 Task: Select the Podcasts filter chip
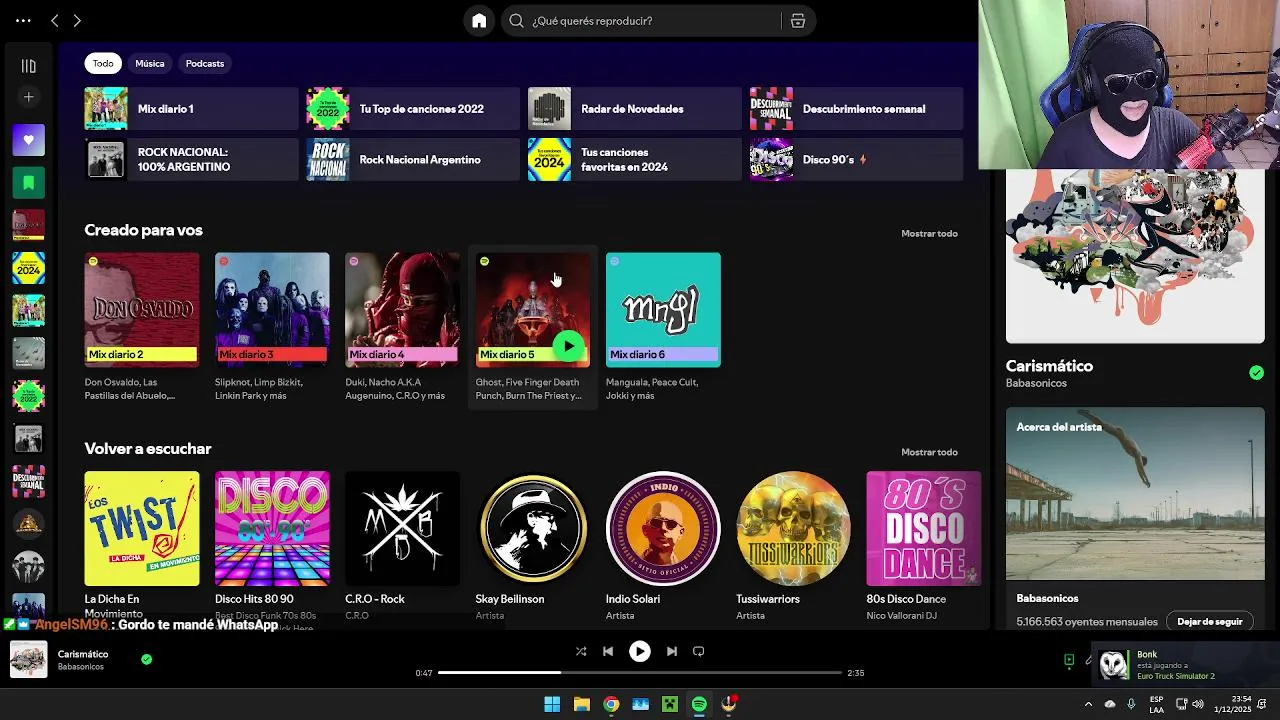click(205, 63)
